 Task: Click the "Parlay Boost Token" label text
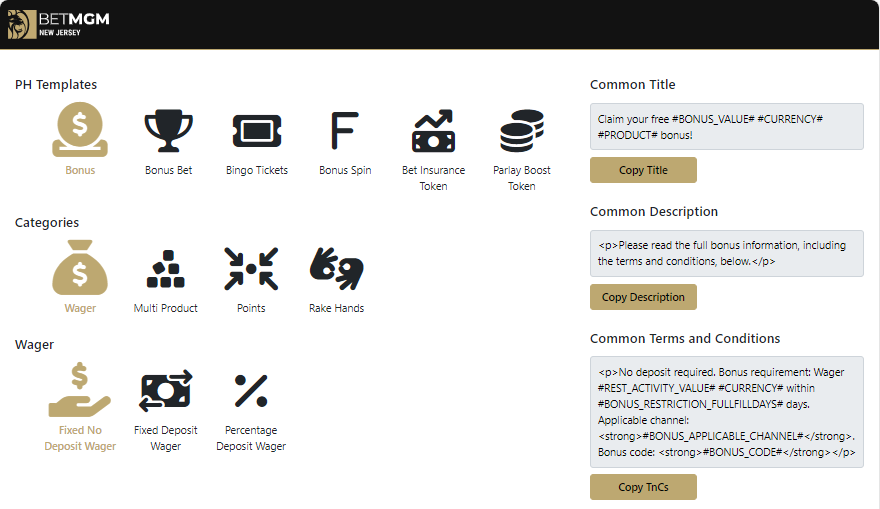pos(522,178)
